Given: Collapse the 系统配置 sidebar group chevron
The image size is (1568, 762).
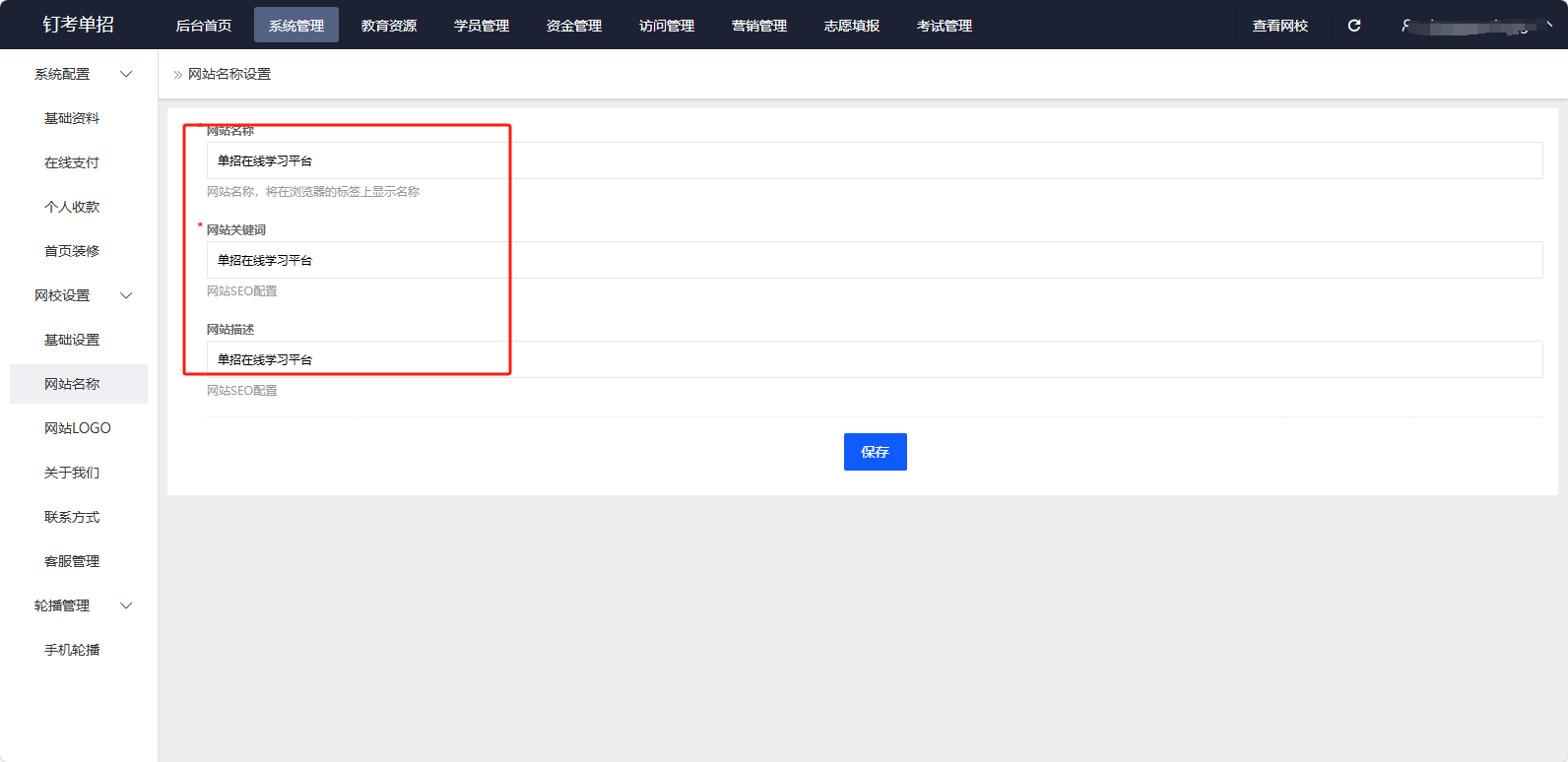Looking at the screenshot, I should [126, 74].
